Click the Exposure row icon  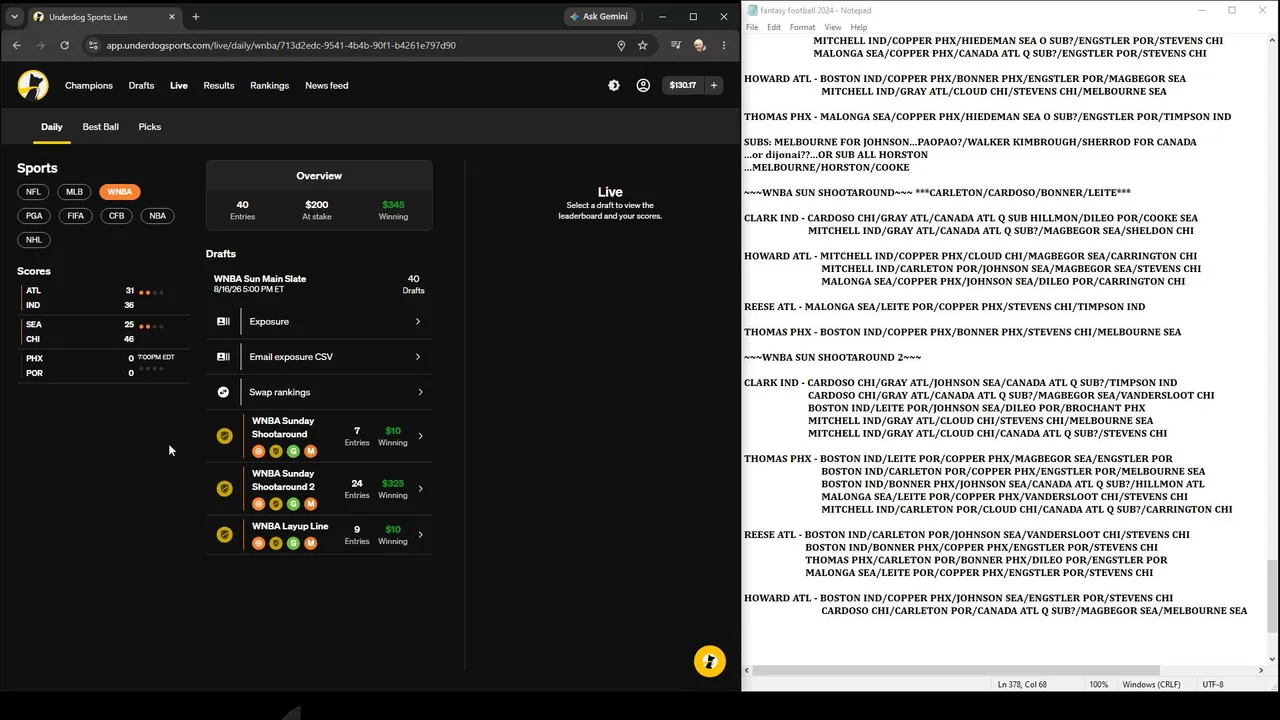pos(223,321)
